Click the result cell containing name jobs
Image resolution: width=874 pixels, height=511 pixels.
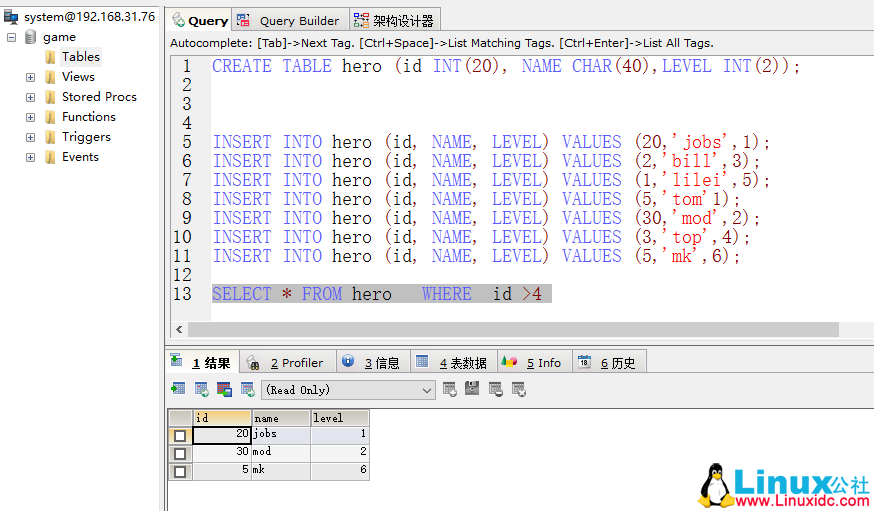point(280,434)
